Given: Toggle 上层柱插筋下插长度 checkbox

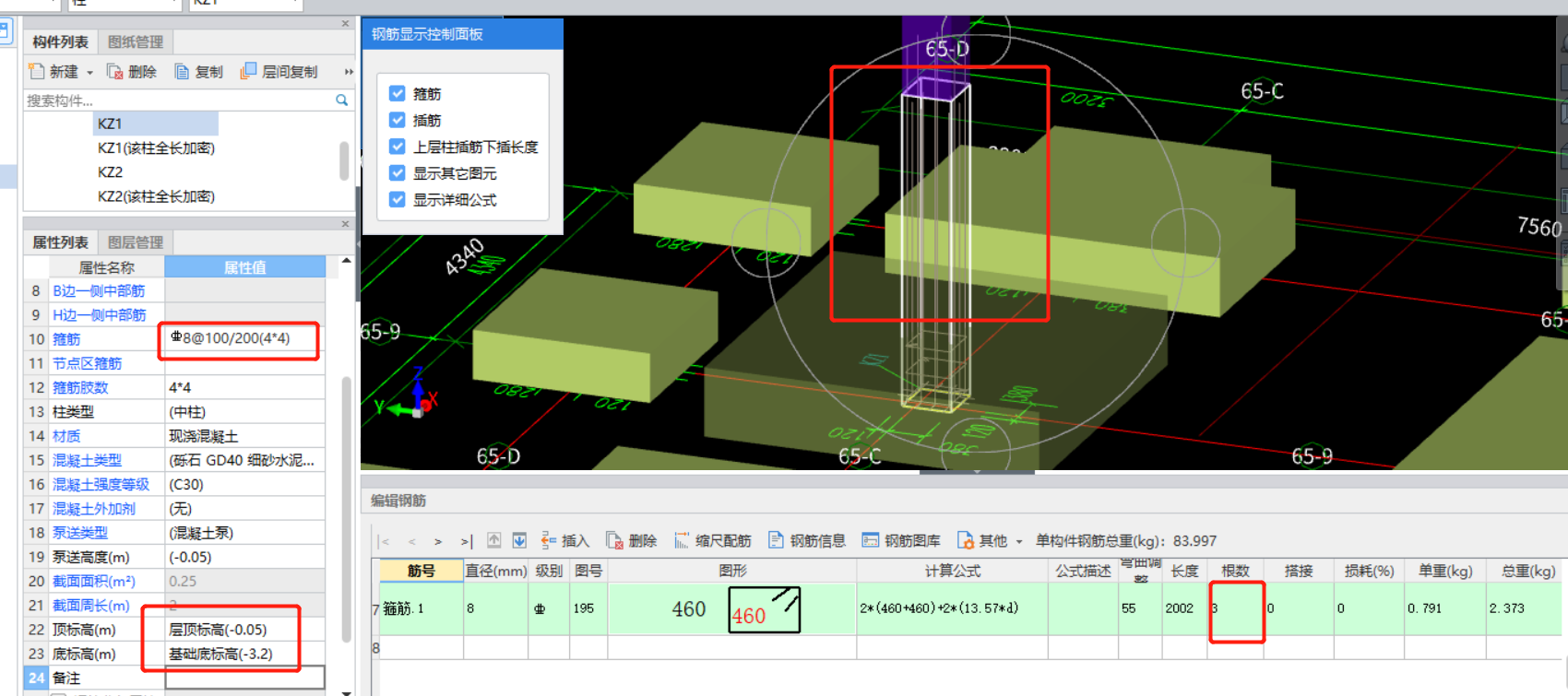Looking at the screenshot, I should [x=398, y=147].
